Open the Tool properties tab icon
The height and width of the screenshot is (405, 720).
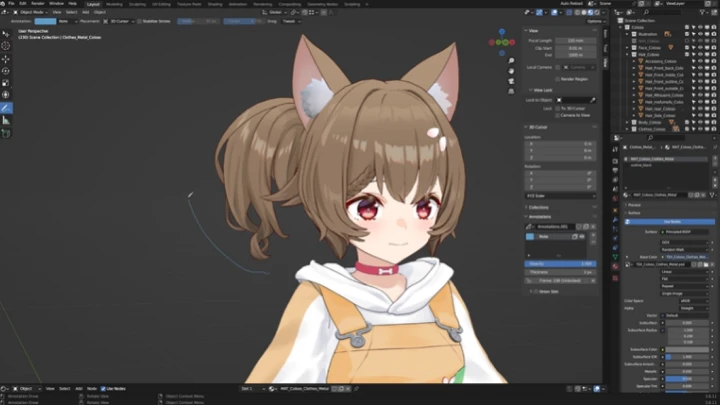[615, 149]
